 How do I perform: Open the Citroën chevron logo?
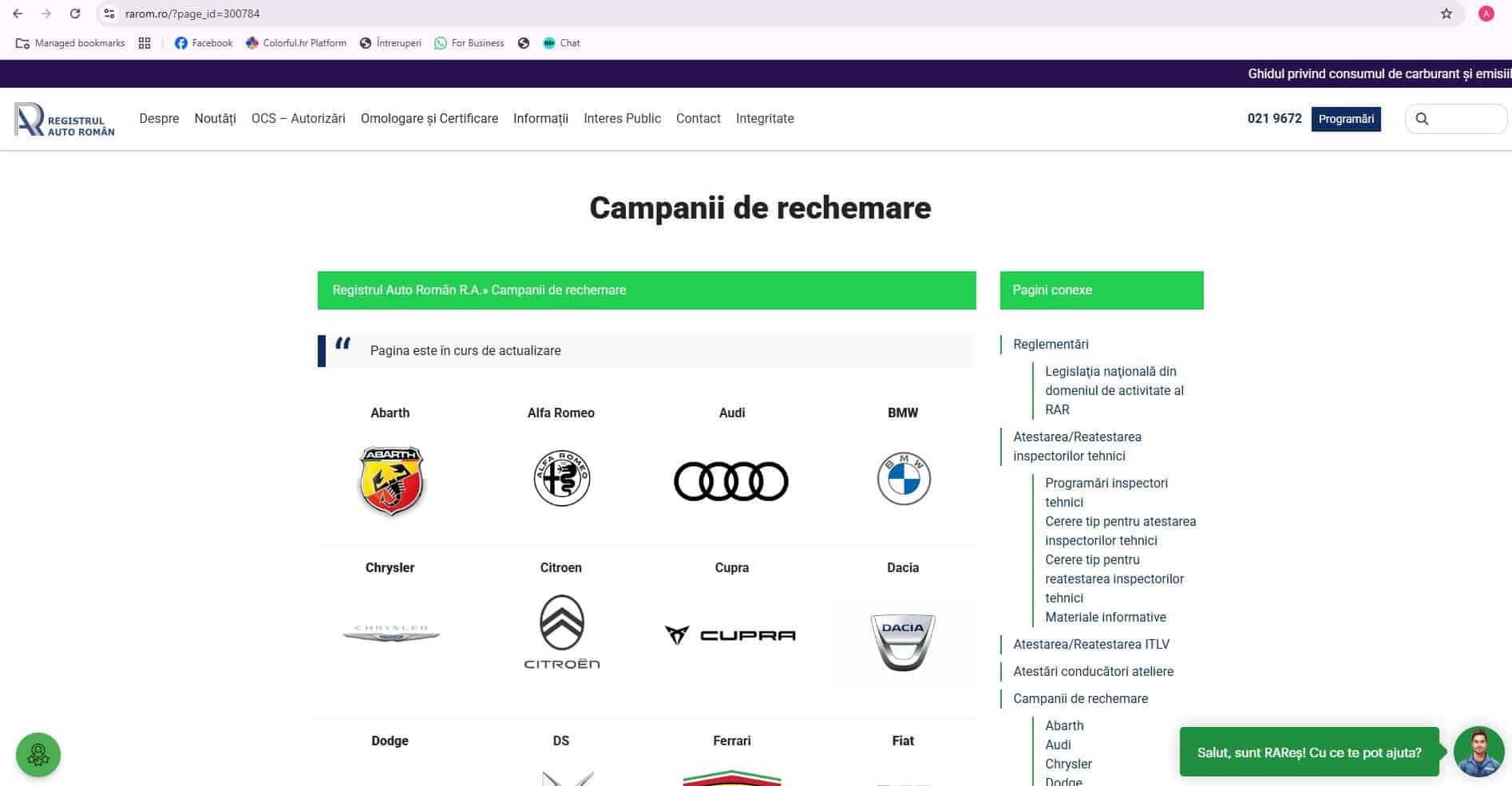tap(562, 631)
